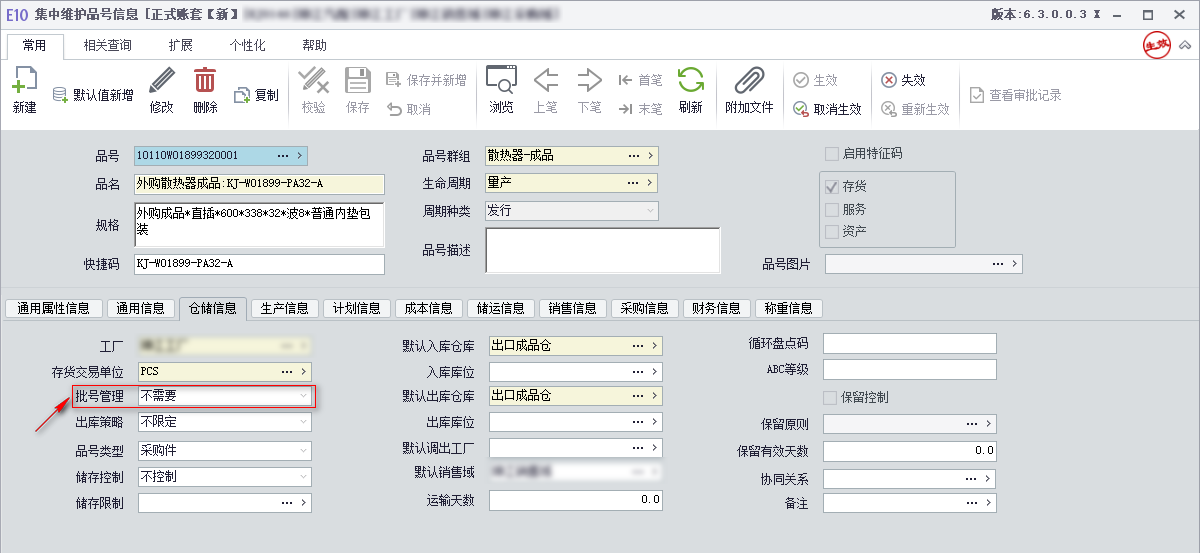Switch to 财务信息 tab
Image resolution: width=1200 pixels, height=553 pixels.
click(x=717, y=309)
